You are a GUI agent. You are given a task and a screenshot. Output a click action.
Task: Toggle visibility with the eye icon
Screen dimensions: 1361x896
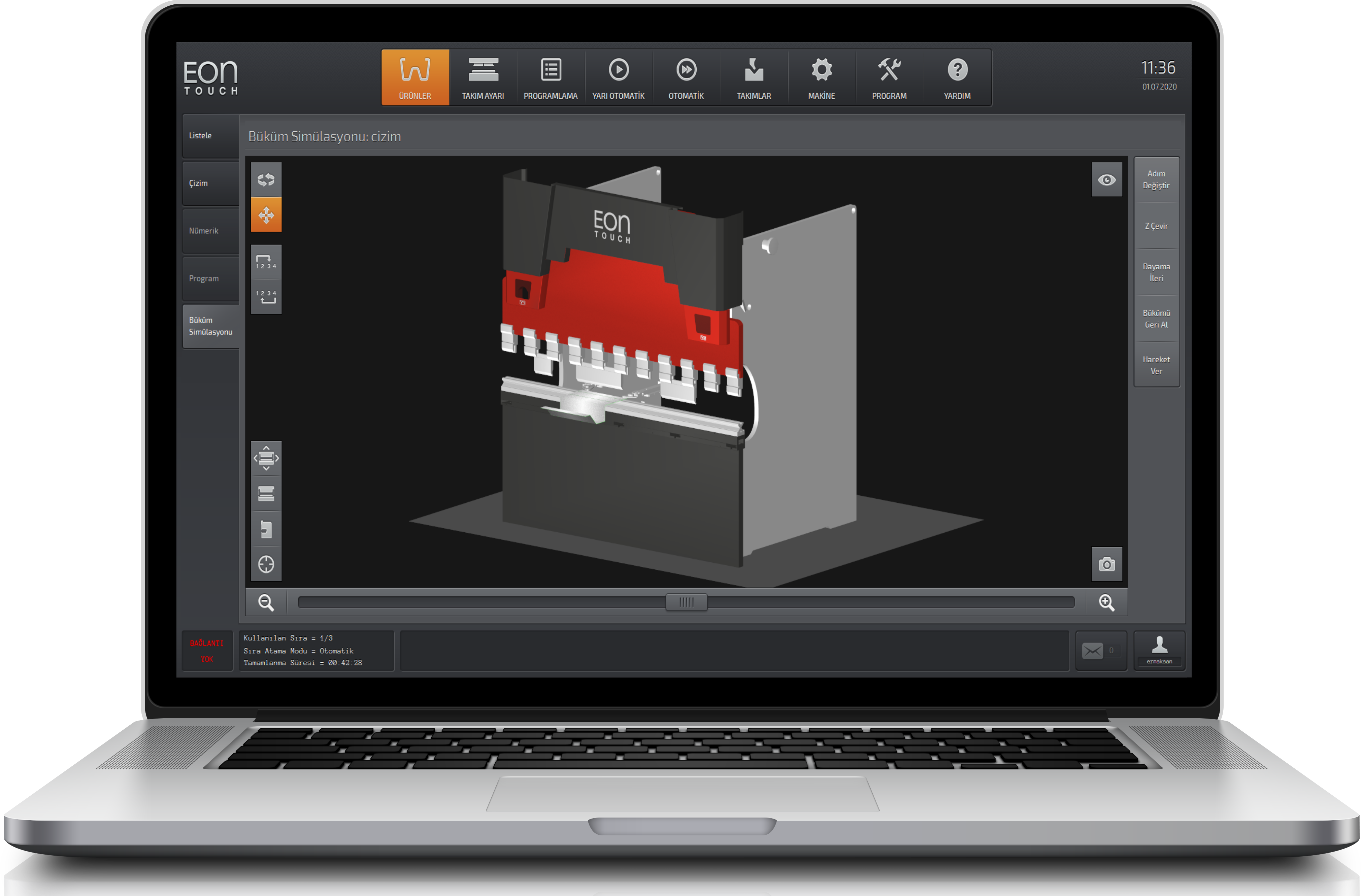tap(1106, 180)
